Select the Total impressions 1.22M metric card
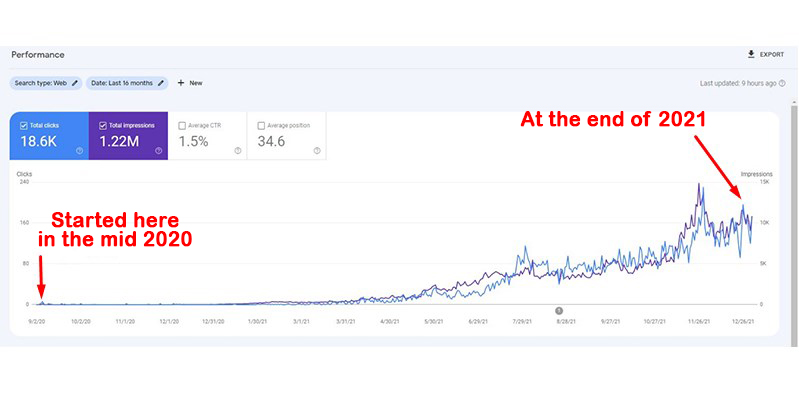 pyautogui.click(x=128, y=136)
